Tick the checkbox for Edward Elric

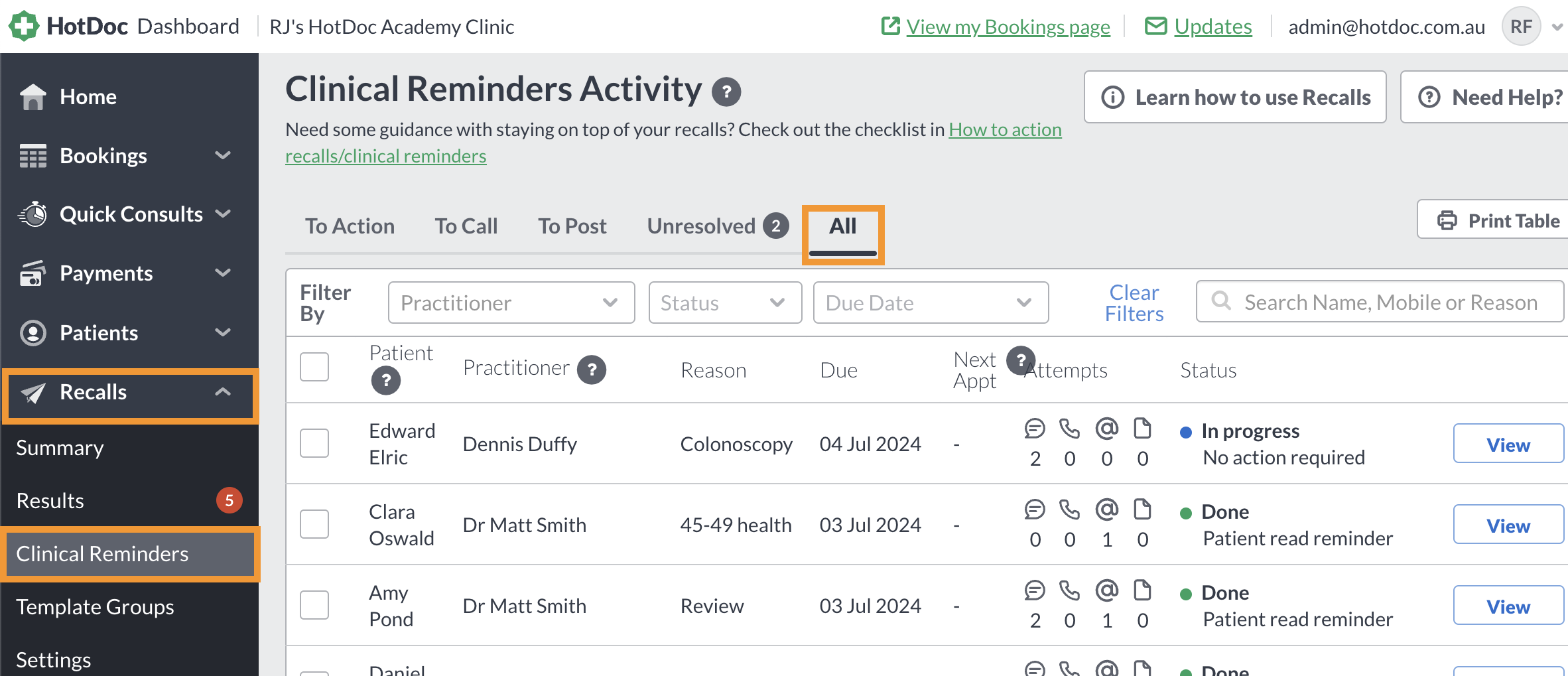pos(314,443)
